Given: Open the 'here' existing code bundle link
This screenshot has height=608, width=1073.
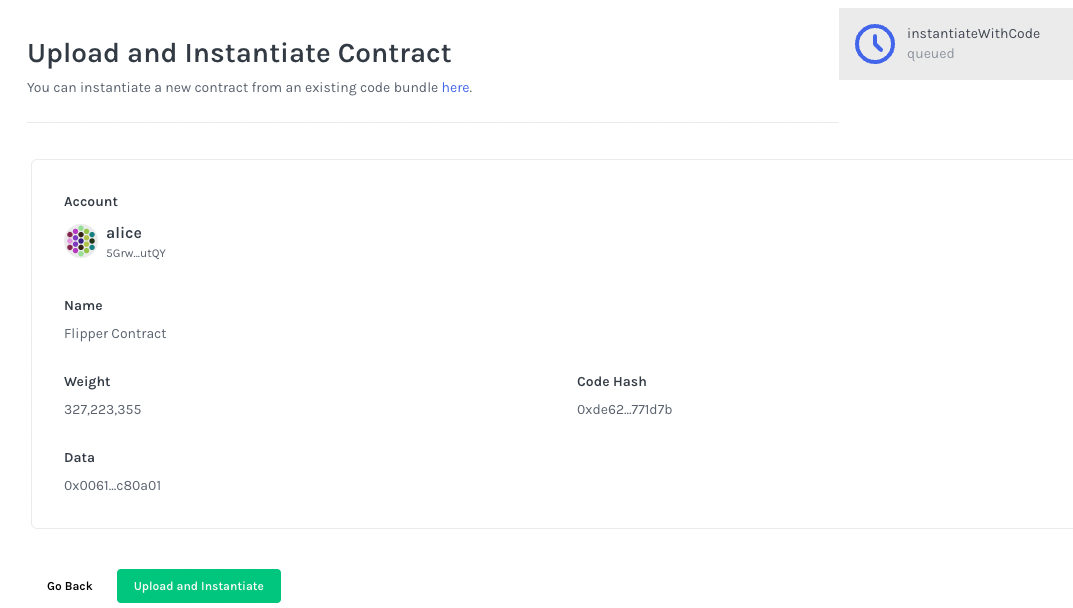Looking at the screenshot, I should coord(455,88).
